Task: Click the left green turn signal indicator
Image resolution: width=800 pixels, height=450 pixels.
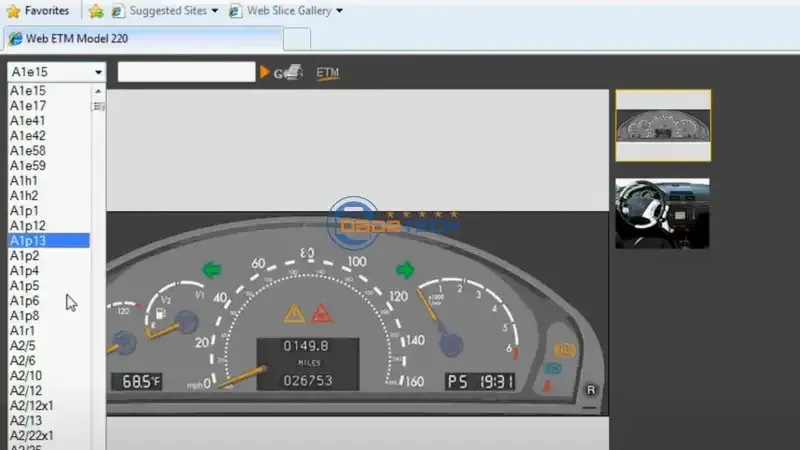Action: tap(212, 269)
